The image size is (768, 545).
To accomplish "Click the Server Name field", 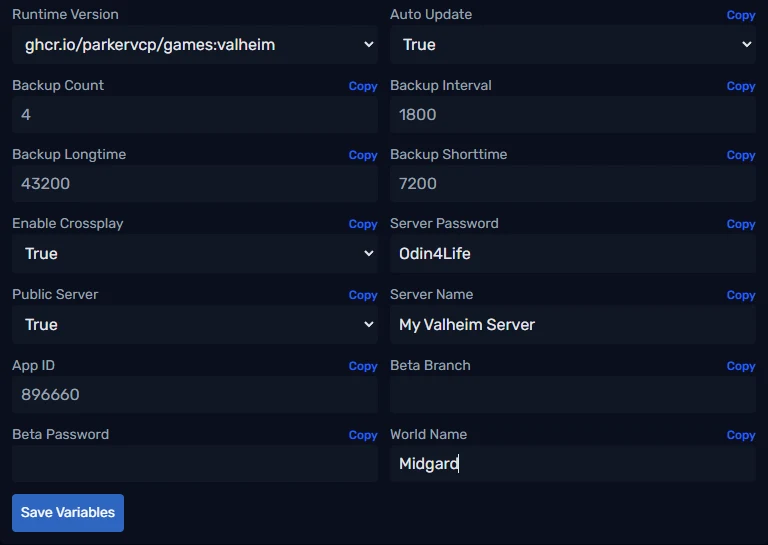I will (x=573, y=325).
